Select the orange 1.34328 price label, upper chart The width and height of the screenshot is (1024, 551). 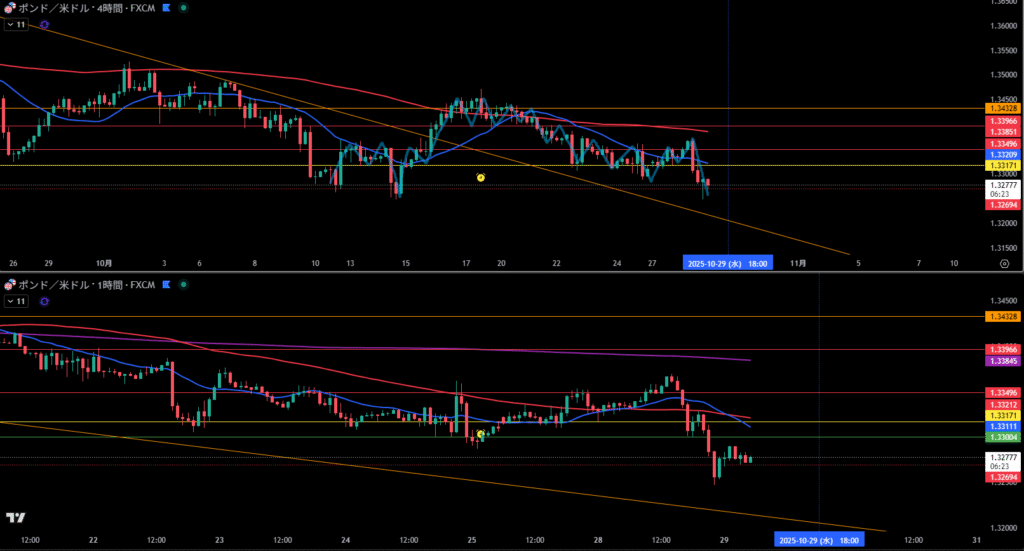1003,108
